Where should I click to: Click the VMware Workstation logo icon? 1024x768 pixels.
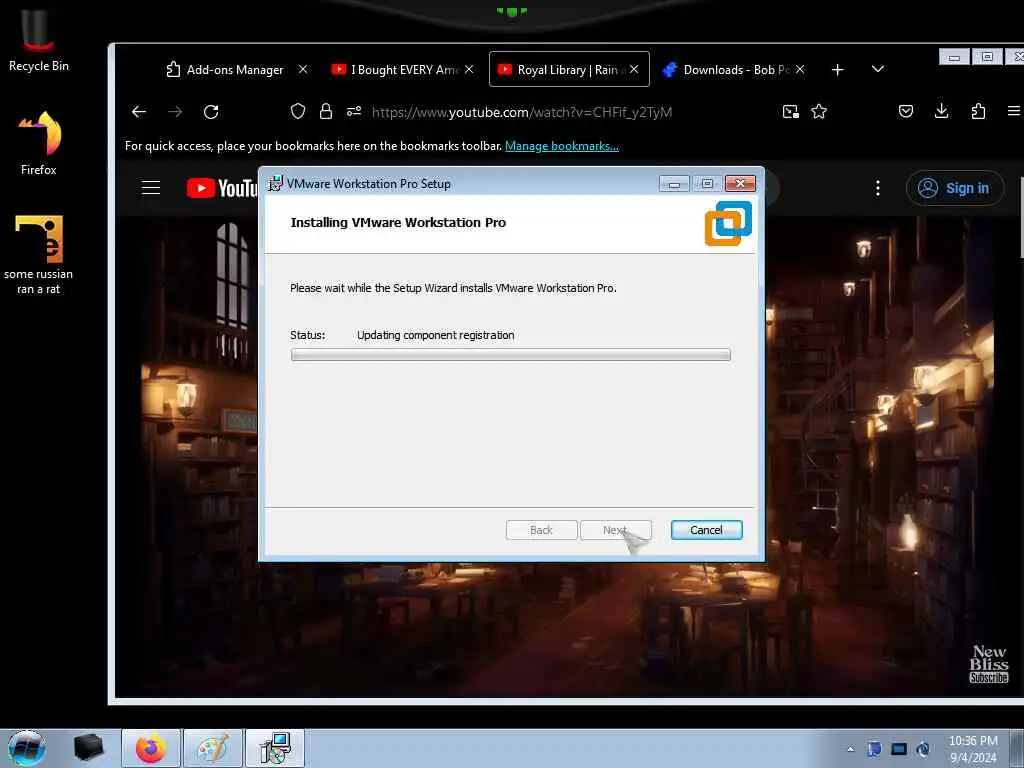click(728, 223)
